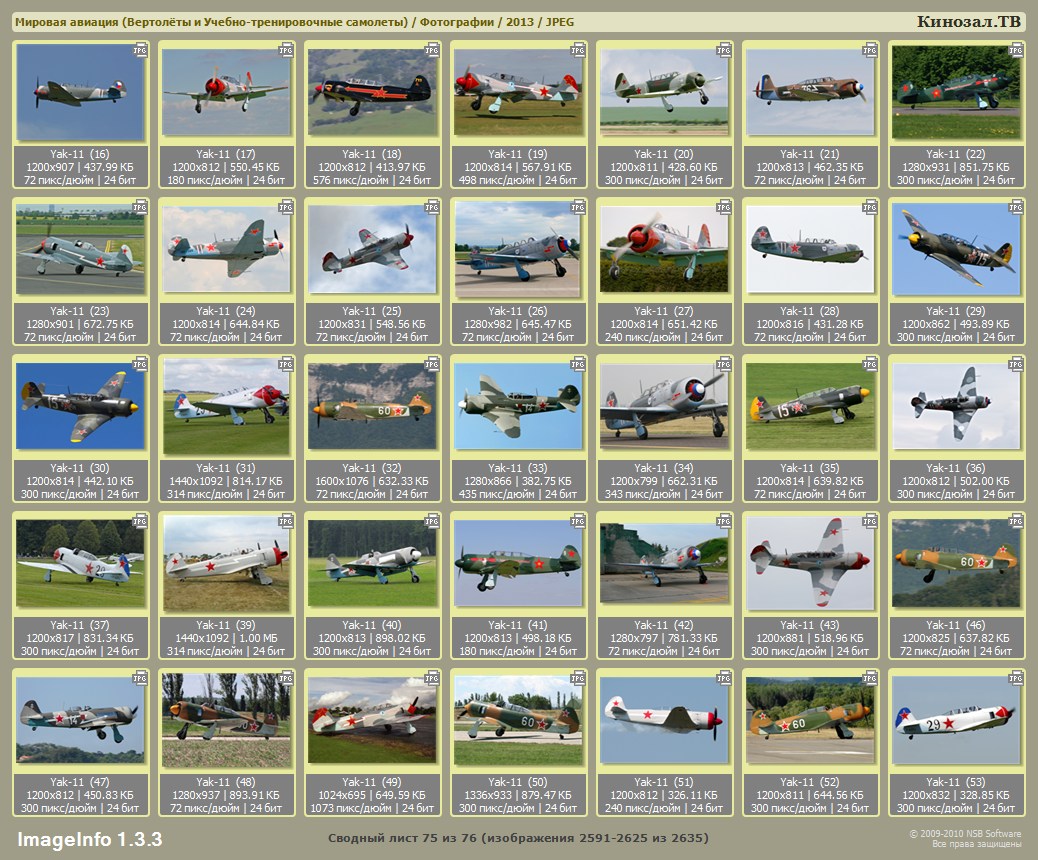Open Yak-11 (42) thumbnail
The height and width of the screenshot is (860, 1038).
click(x=664, y=563)
